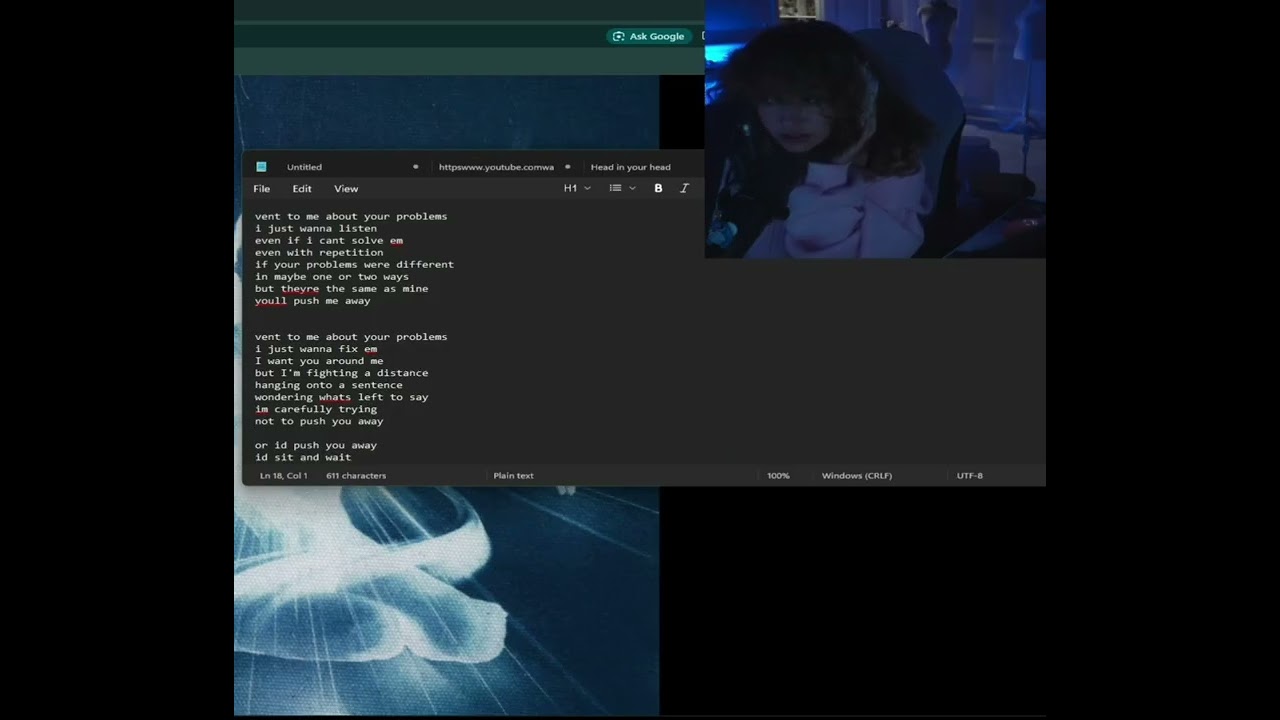The height and width of the screenshot is (720, 1280).
Task: Click the Ask Google lens icon
Action: (619, 36)
